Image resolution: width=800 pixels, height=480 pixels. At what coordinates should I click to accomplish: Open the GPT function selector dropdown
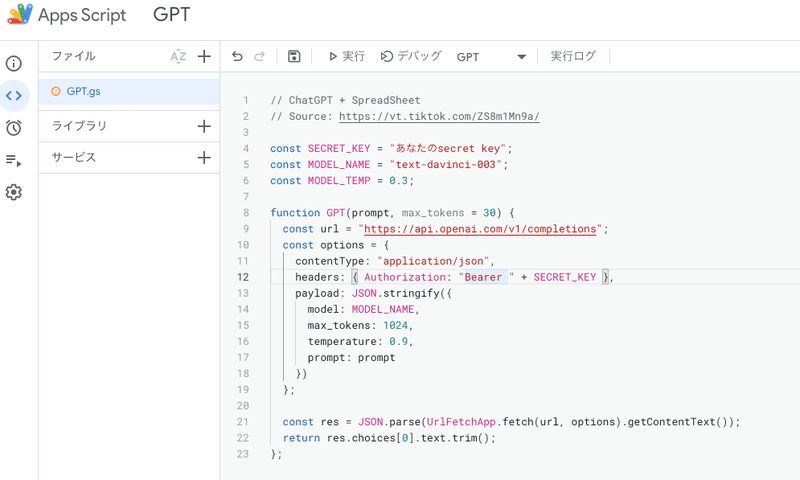(491, 57)
